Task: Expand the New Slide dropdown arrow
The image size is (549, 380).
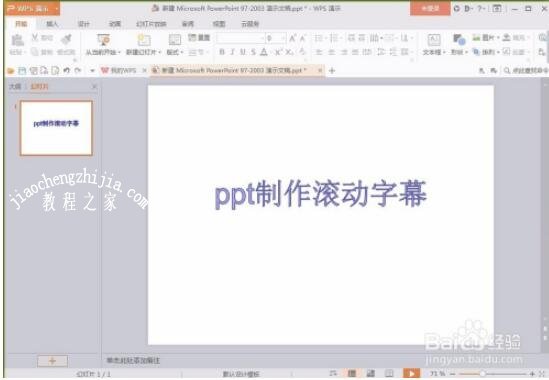Action: click(160, 53)
